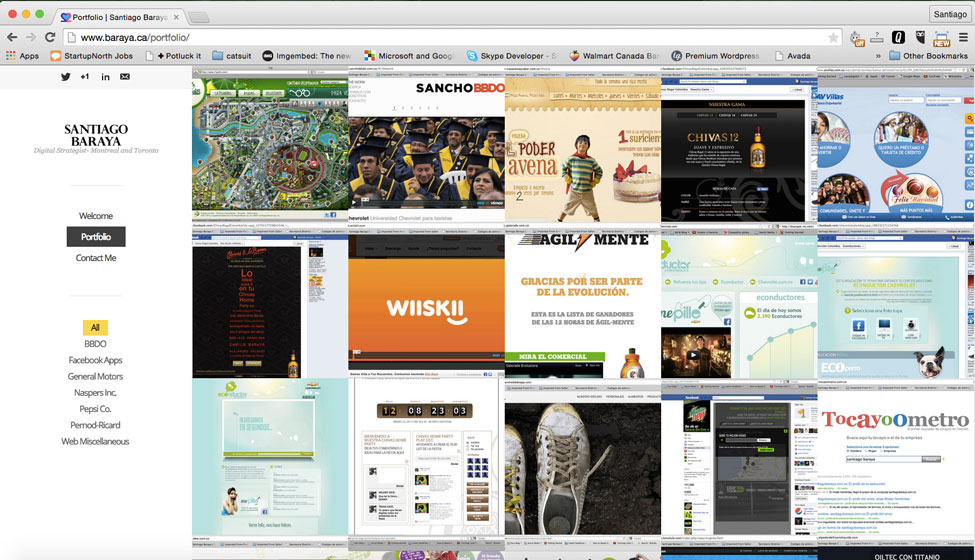Open the Premium Wordpress bookmark
Screen dimensions: 975x560
pos(715,56)
